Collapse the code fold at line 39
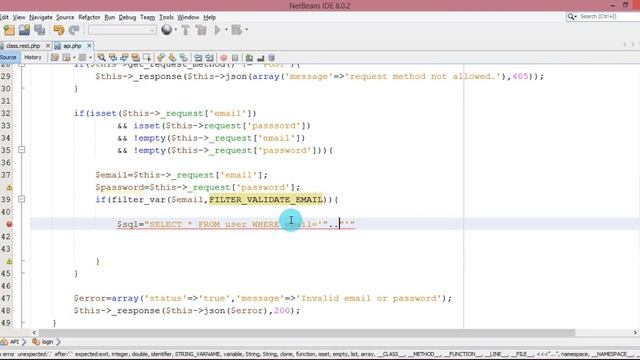 click(22, 199)
